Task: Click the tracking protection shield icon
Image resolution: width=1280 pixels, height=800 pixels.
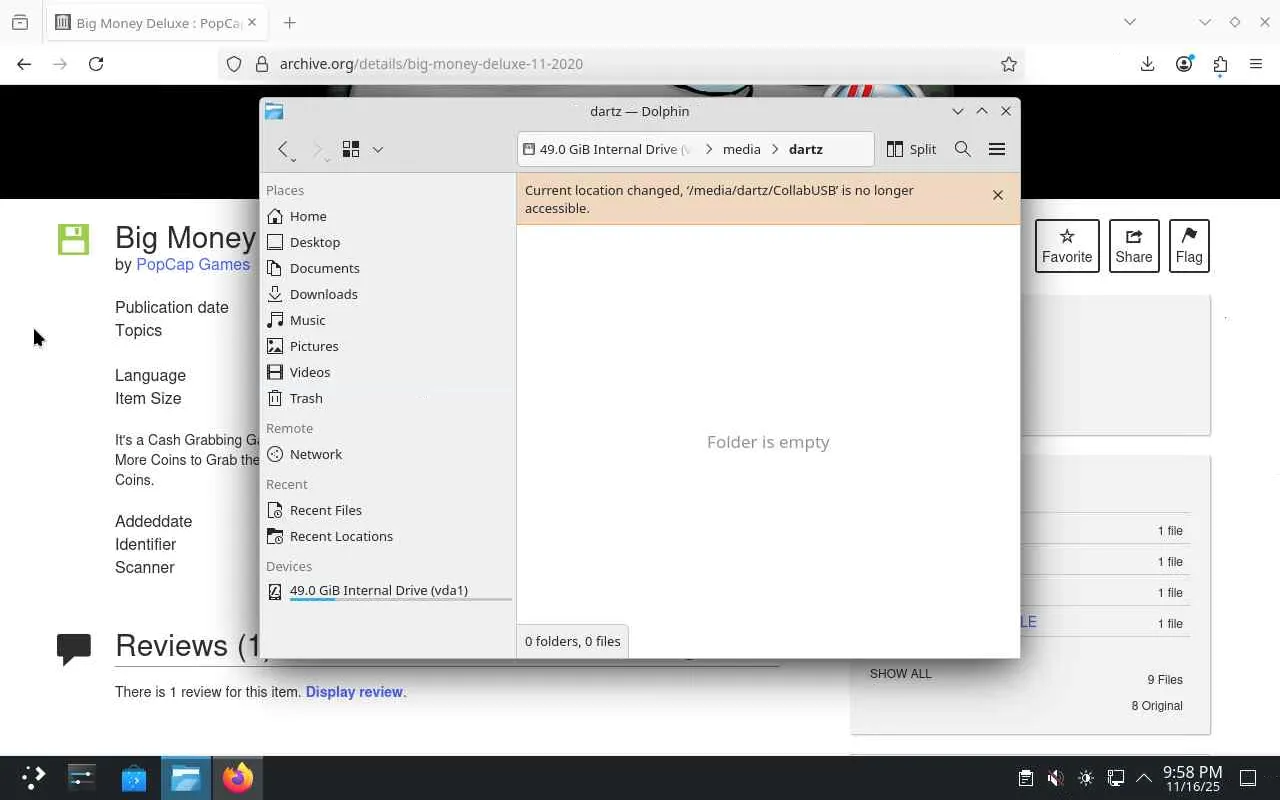Action: [x=234, y=64]
